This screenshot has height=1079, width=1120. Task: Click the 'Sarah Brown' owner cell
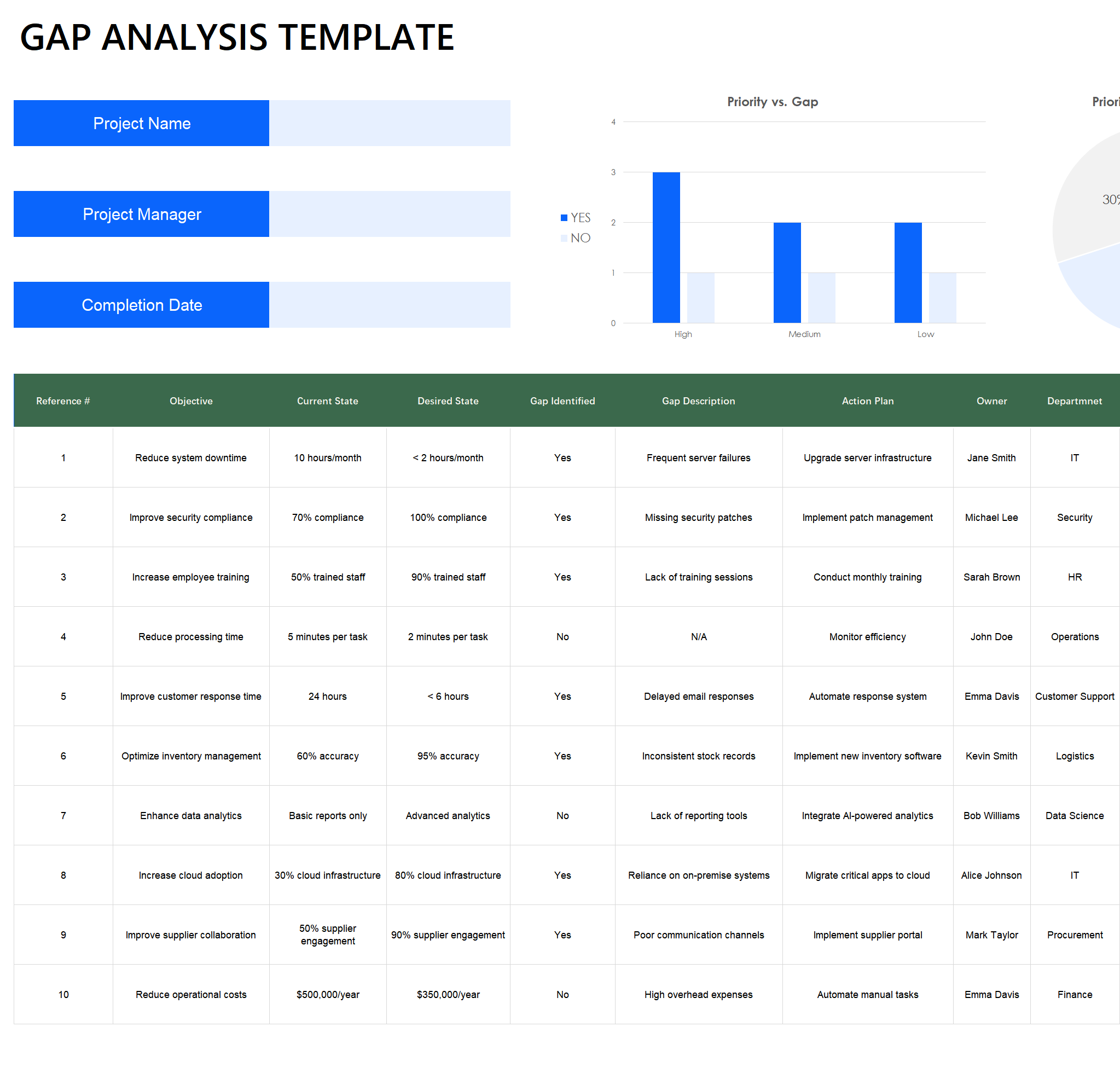(991, 577)
